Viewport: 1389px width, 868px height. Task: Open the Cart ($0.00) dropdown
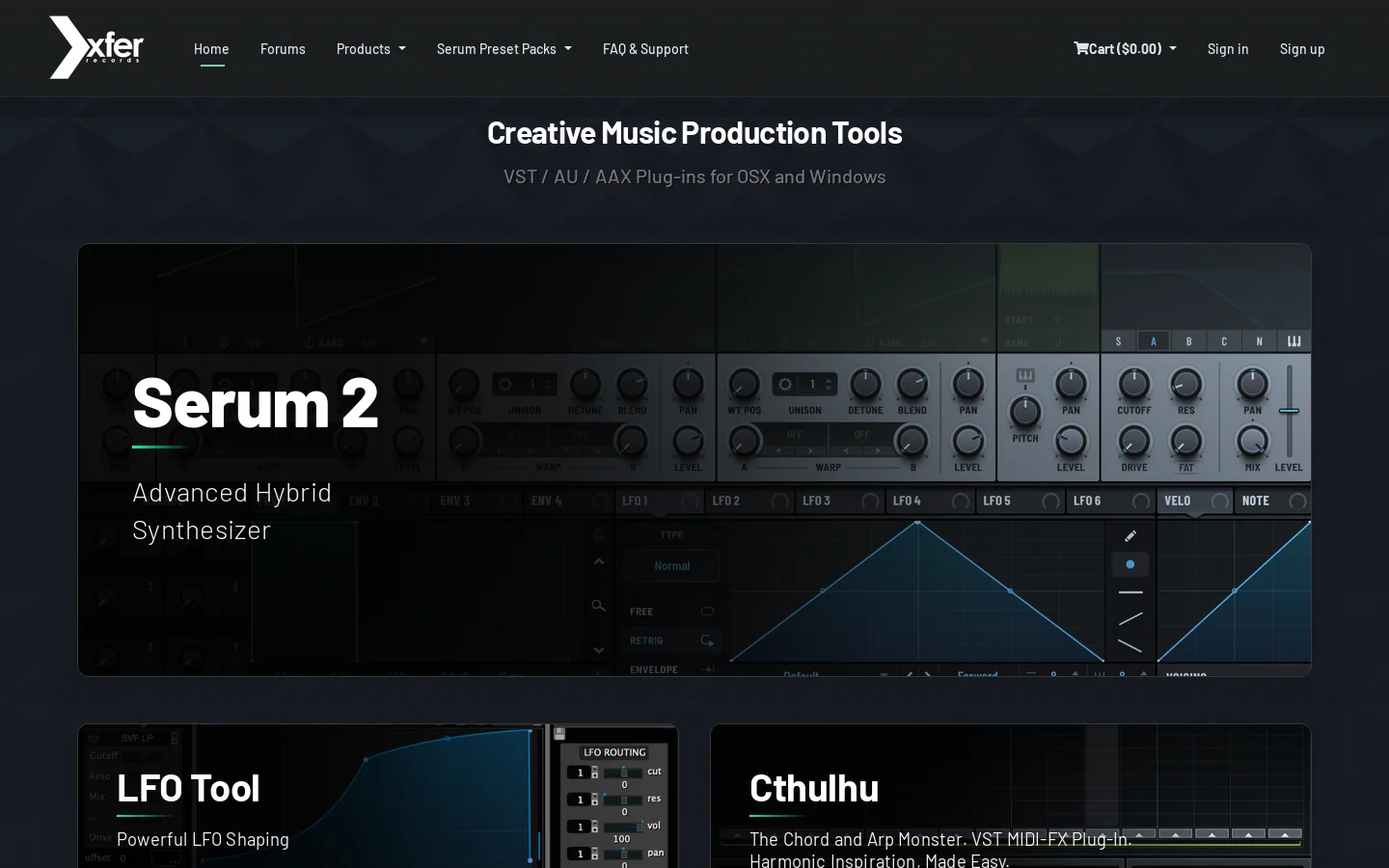click(1126, 48)
